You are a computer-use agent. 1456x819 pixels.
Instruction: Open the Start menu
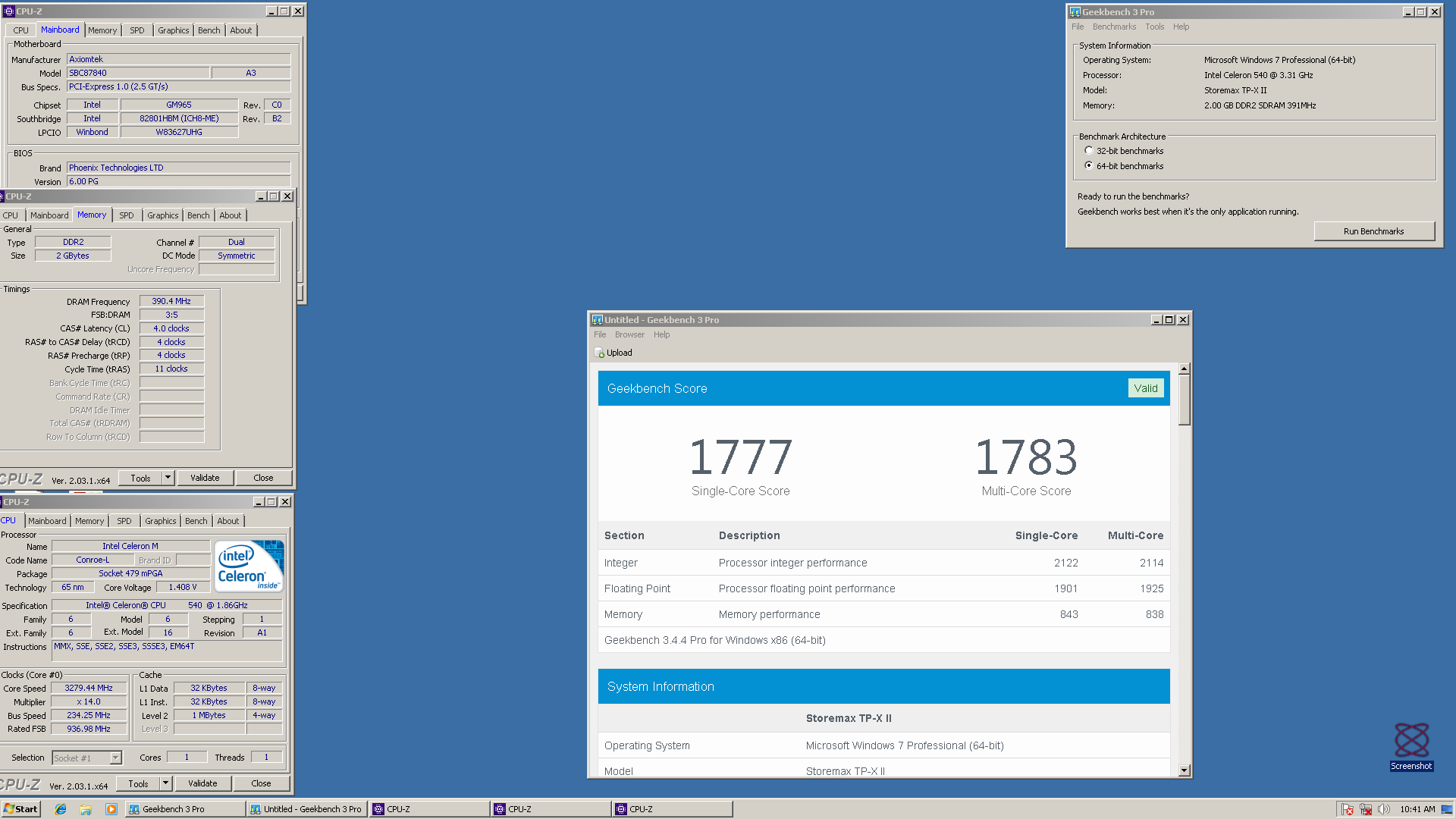20,809
